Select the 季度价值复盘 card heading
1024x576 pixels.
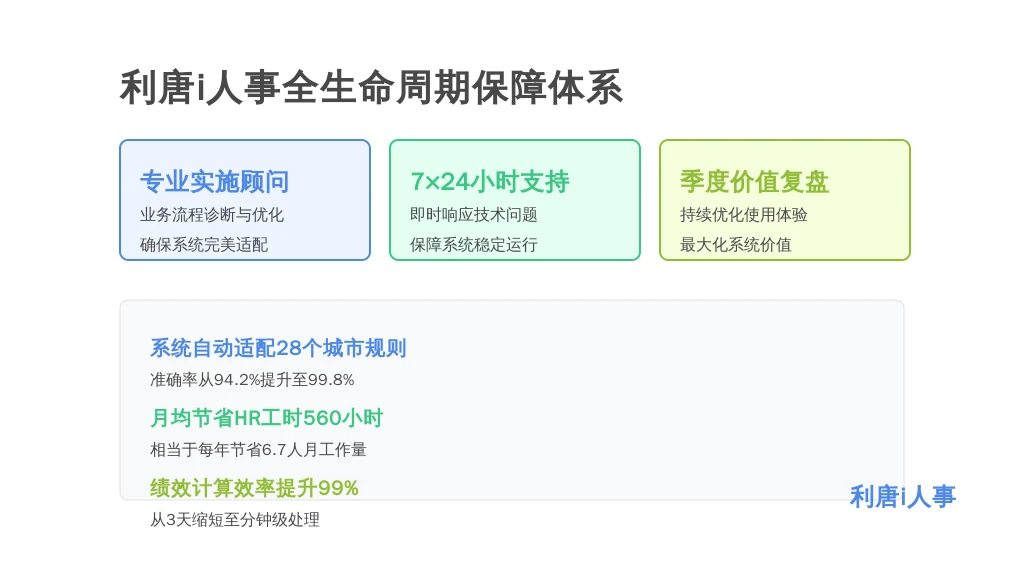(x=754, y=182)
